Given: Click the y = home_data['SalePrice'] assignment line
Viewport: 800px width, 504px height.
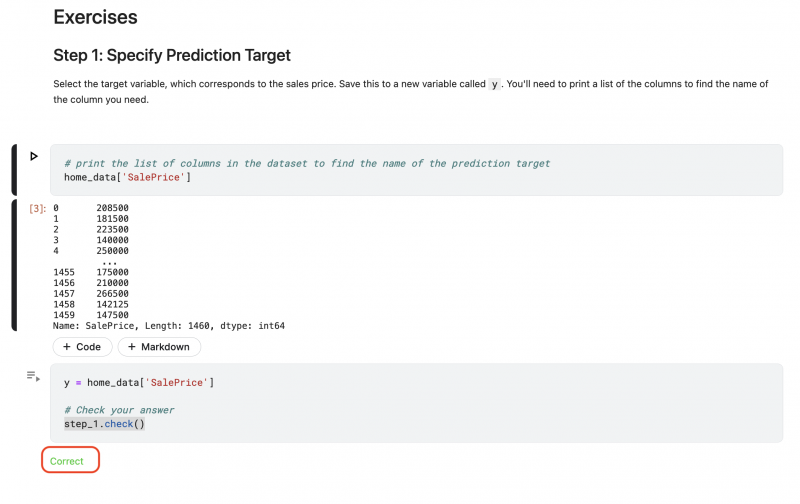Looking at the screenshot, I should [139, 382].
